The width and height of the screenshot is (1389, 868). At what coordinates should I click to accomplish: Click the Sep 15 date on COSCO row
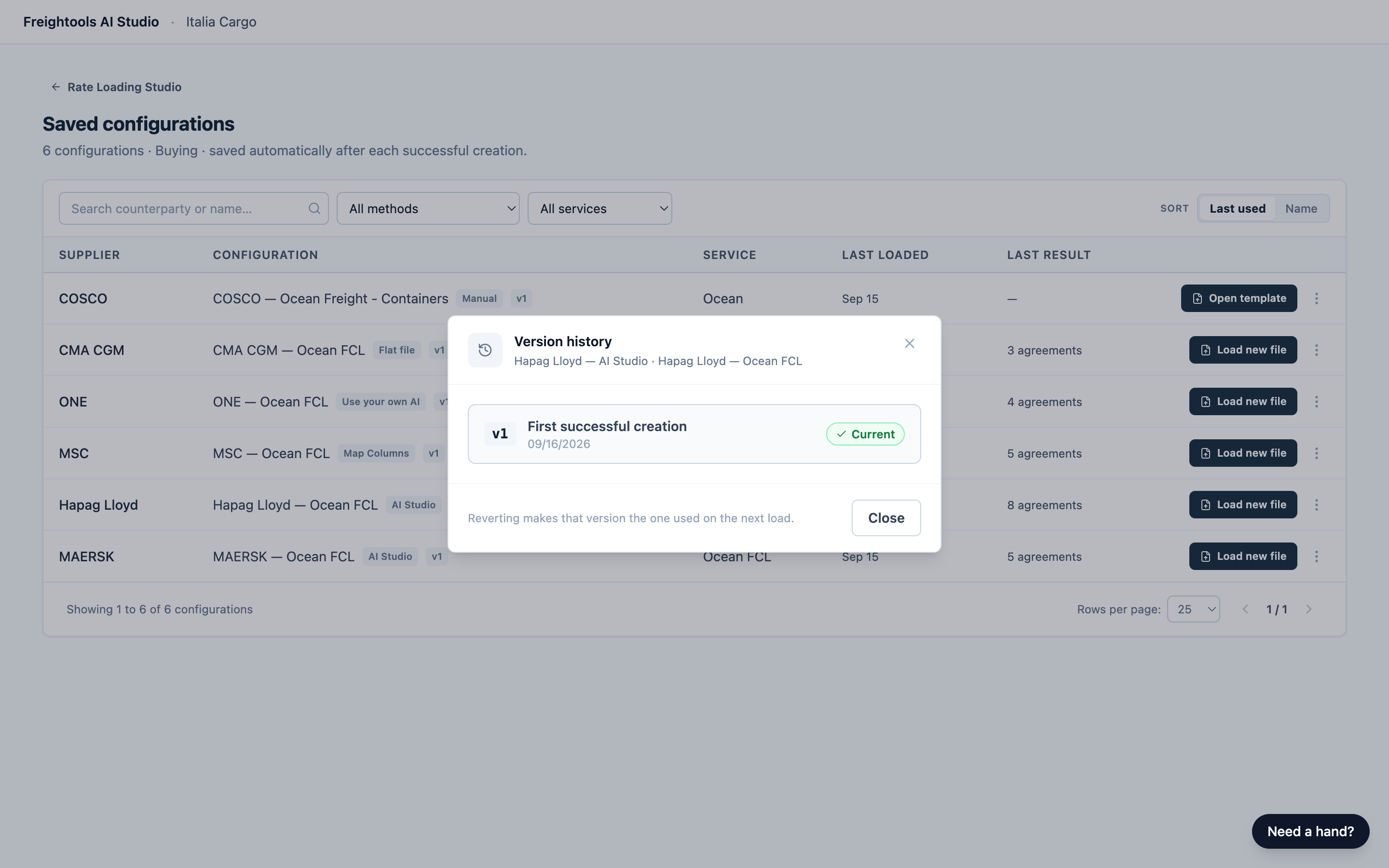[x=860, y=298]
